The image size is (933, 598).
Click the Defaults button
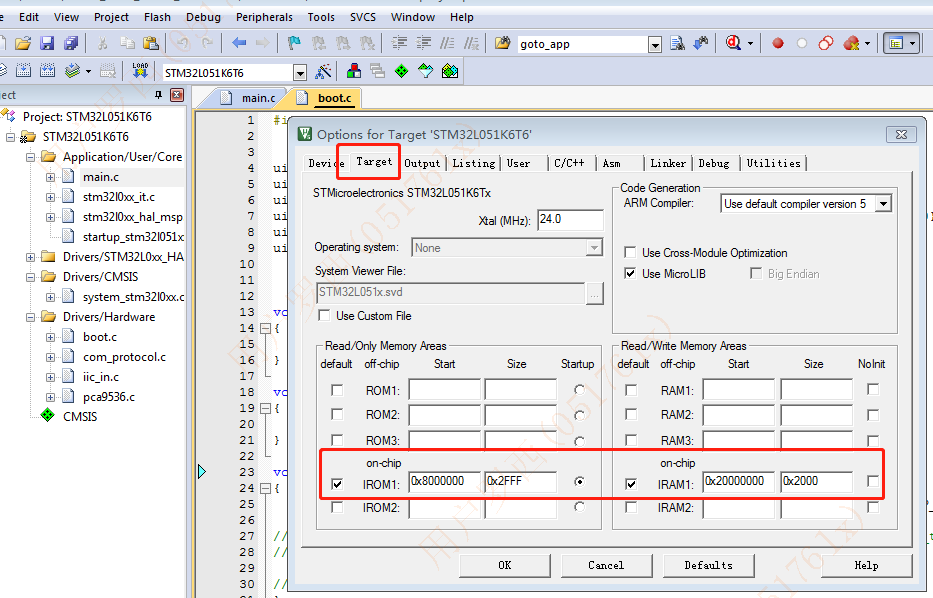click(708, 565)
